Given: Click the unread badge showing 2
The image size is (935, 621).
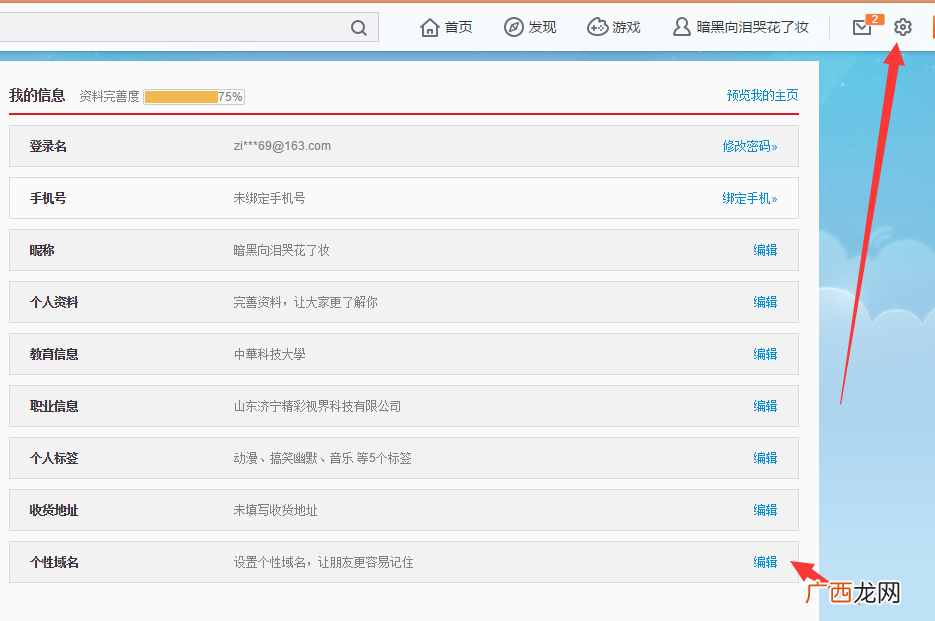Looking at the screenshot, I should [874, 19].
